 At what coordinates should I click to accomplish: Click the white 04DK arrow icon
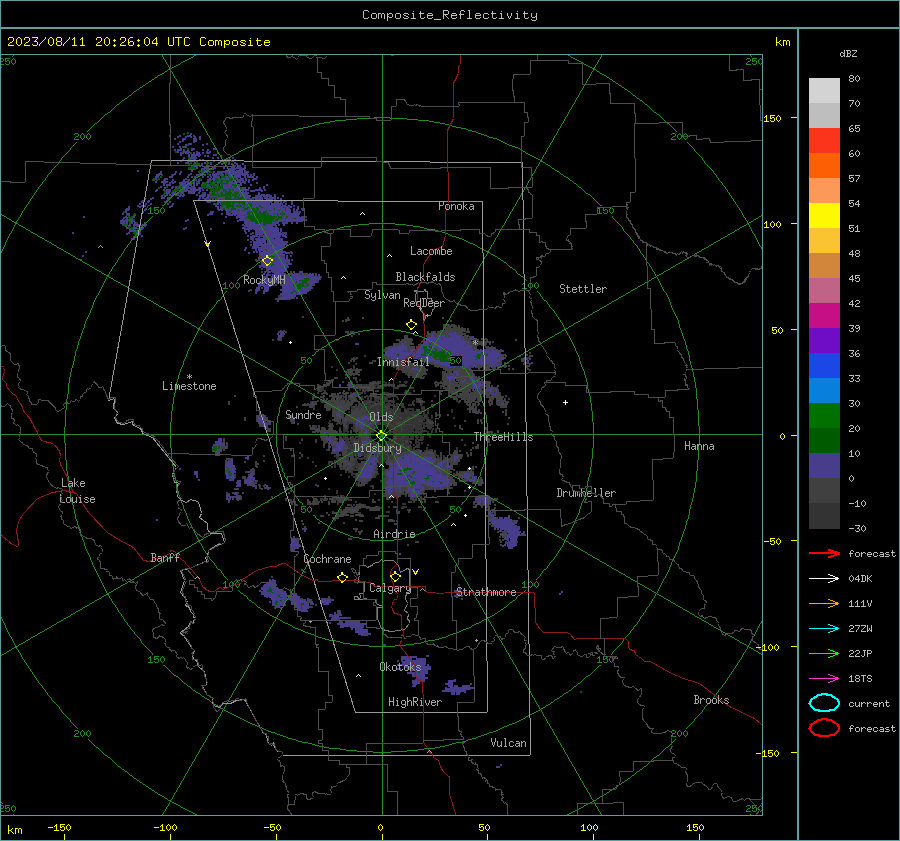(824, 578)
